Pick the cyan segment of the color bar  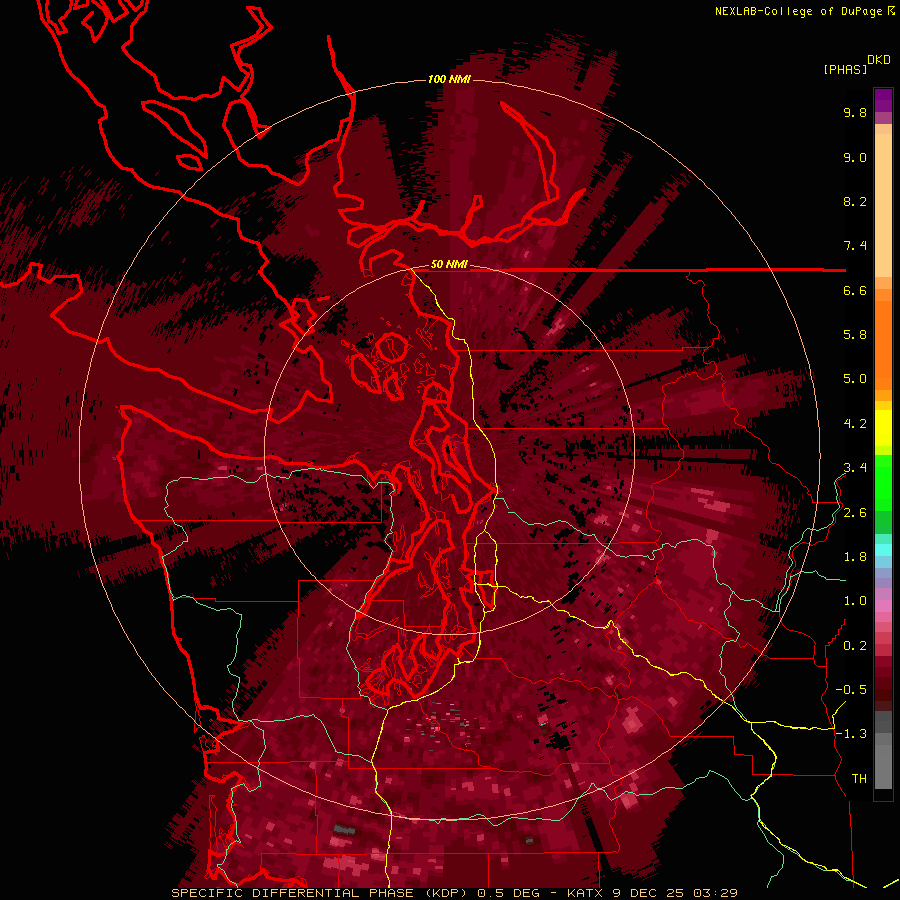click(x=883, y=550)
